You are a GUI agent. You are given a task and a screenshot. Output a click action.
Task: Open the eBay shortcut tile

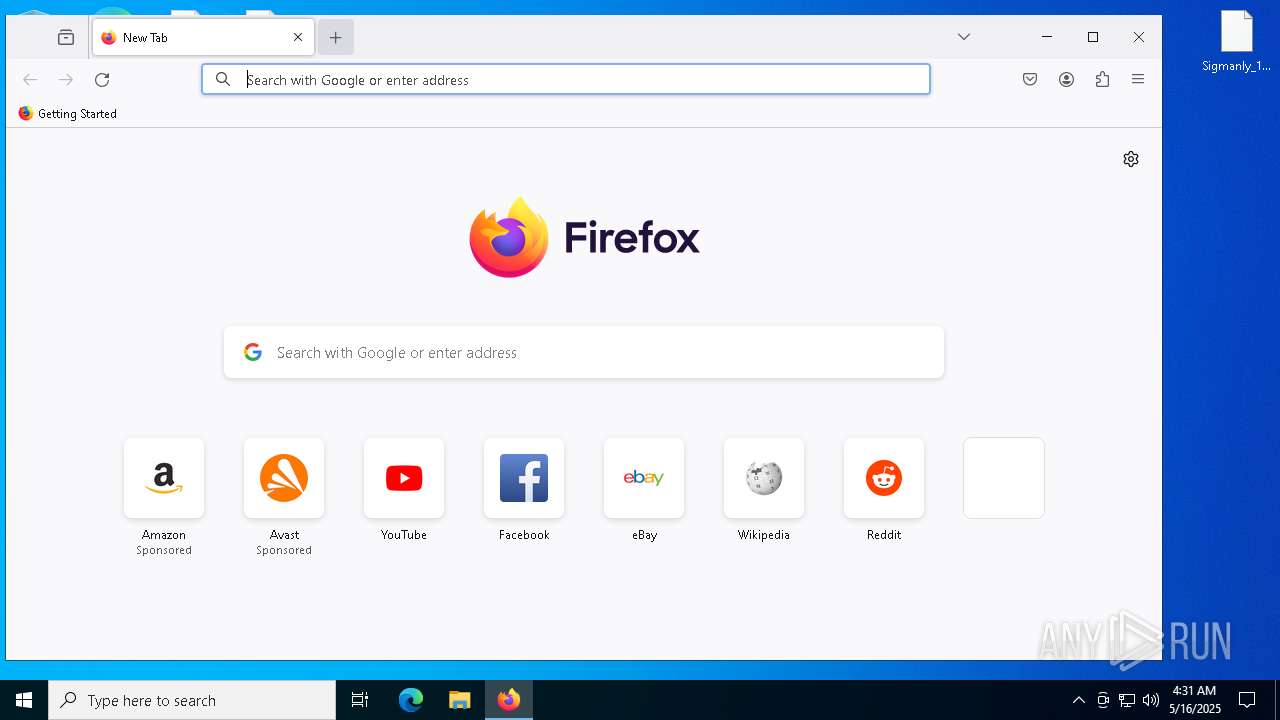tap(644, 478)
